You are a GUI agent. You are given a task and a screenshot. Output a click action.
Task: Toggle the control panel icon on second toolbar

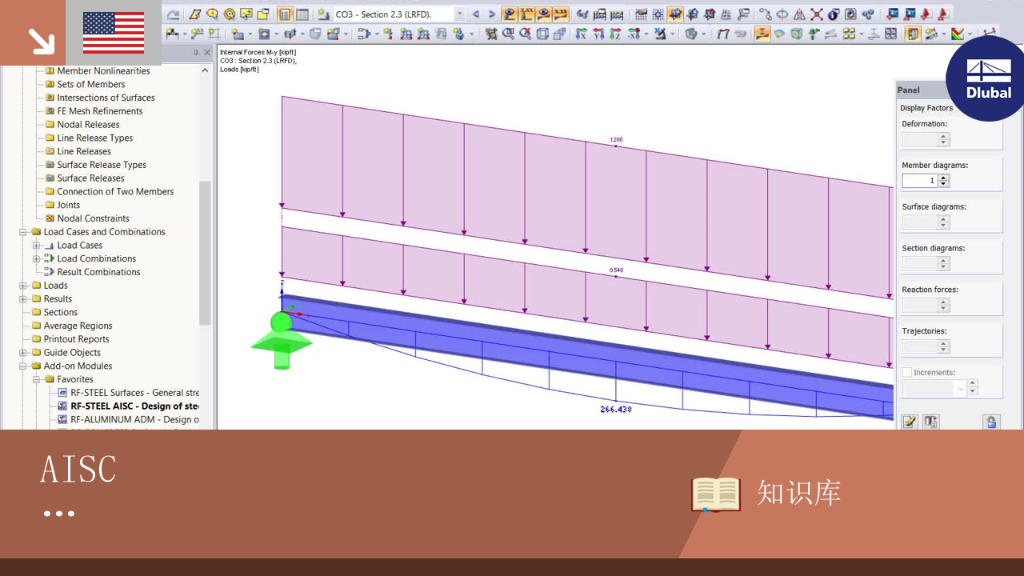pos(912,34)
